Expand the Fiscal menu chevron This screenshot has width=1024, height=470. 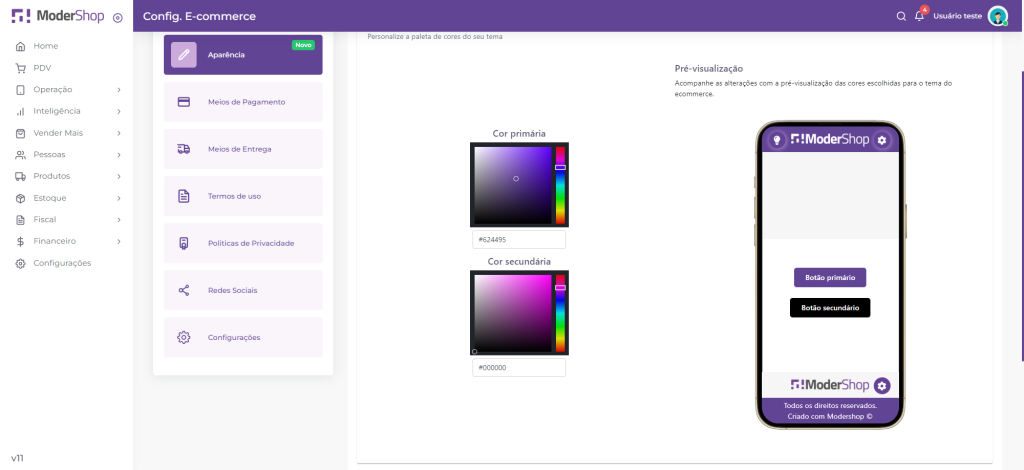point(119,219)
